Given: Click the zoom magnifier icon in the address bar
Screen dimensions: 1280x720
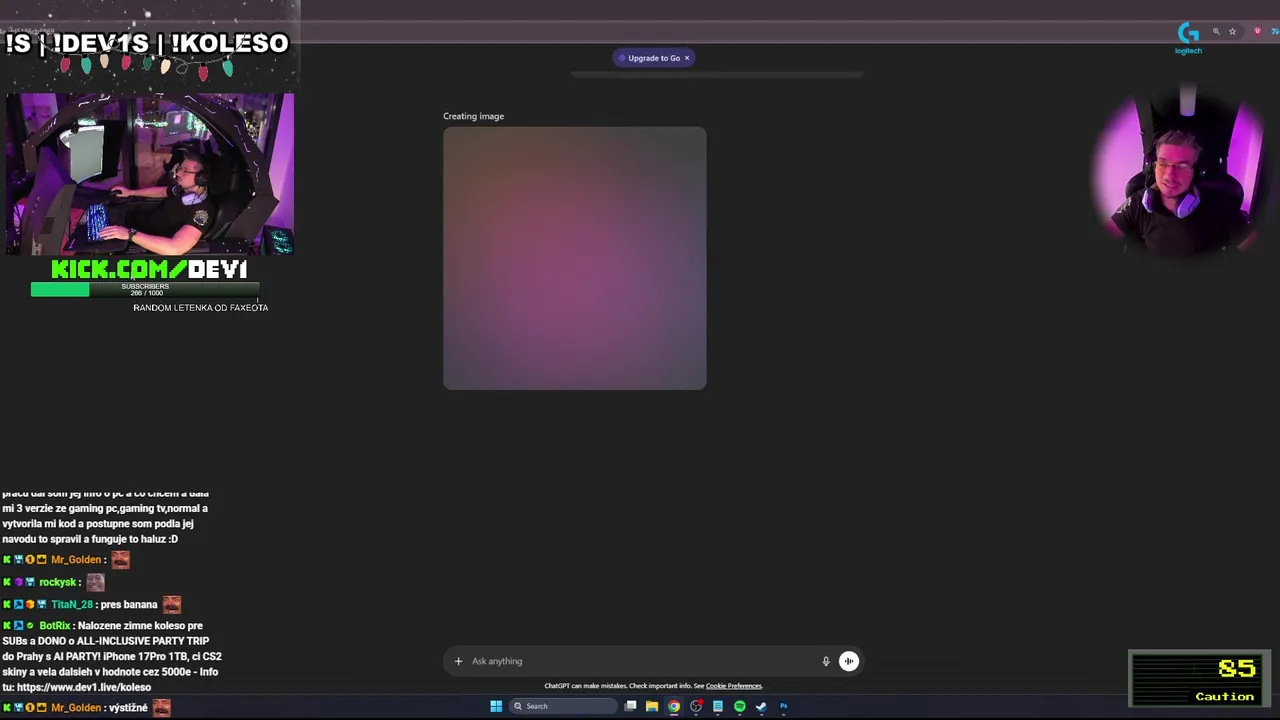Looking at the screenshot, I should (x=1216, y=32).
